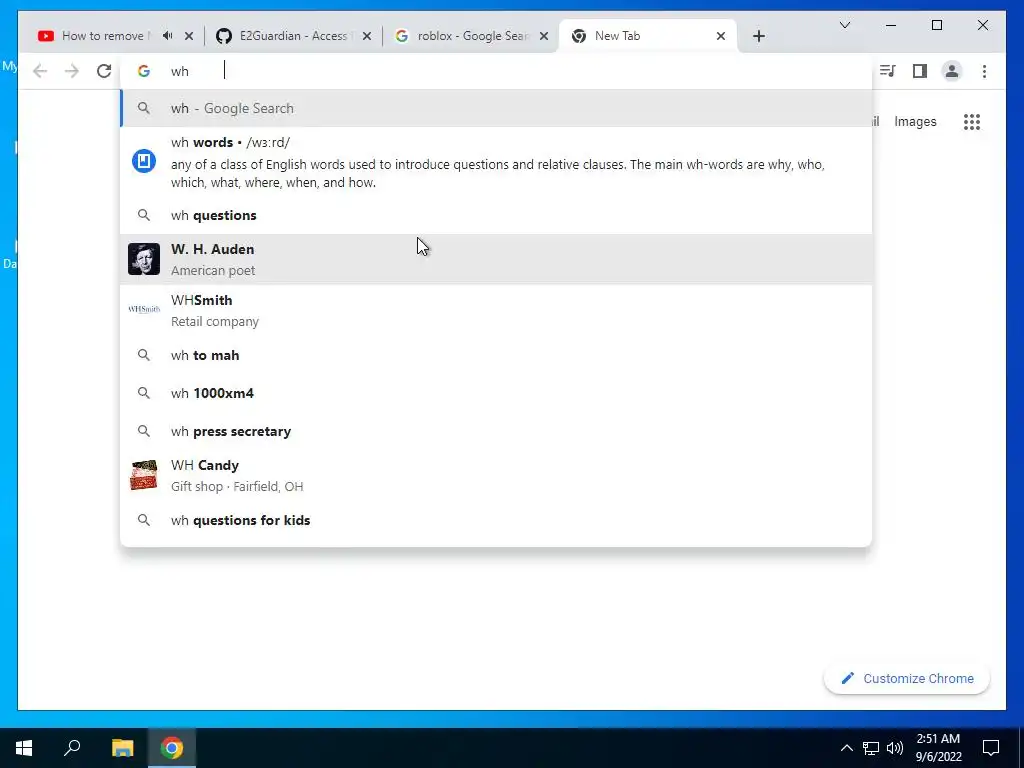
Task: Open the Google apps grid
Action: tap(972, 121)
